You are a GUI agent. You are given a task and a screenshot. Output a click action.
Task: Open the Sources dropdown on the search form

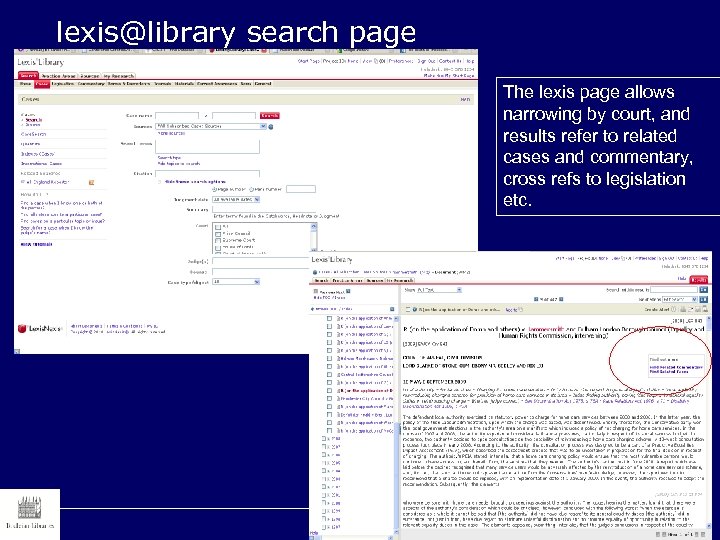click(x=211, y=126)
